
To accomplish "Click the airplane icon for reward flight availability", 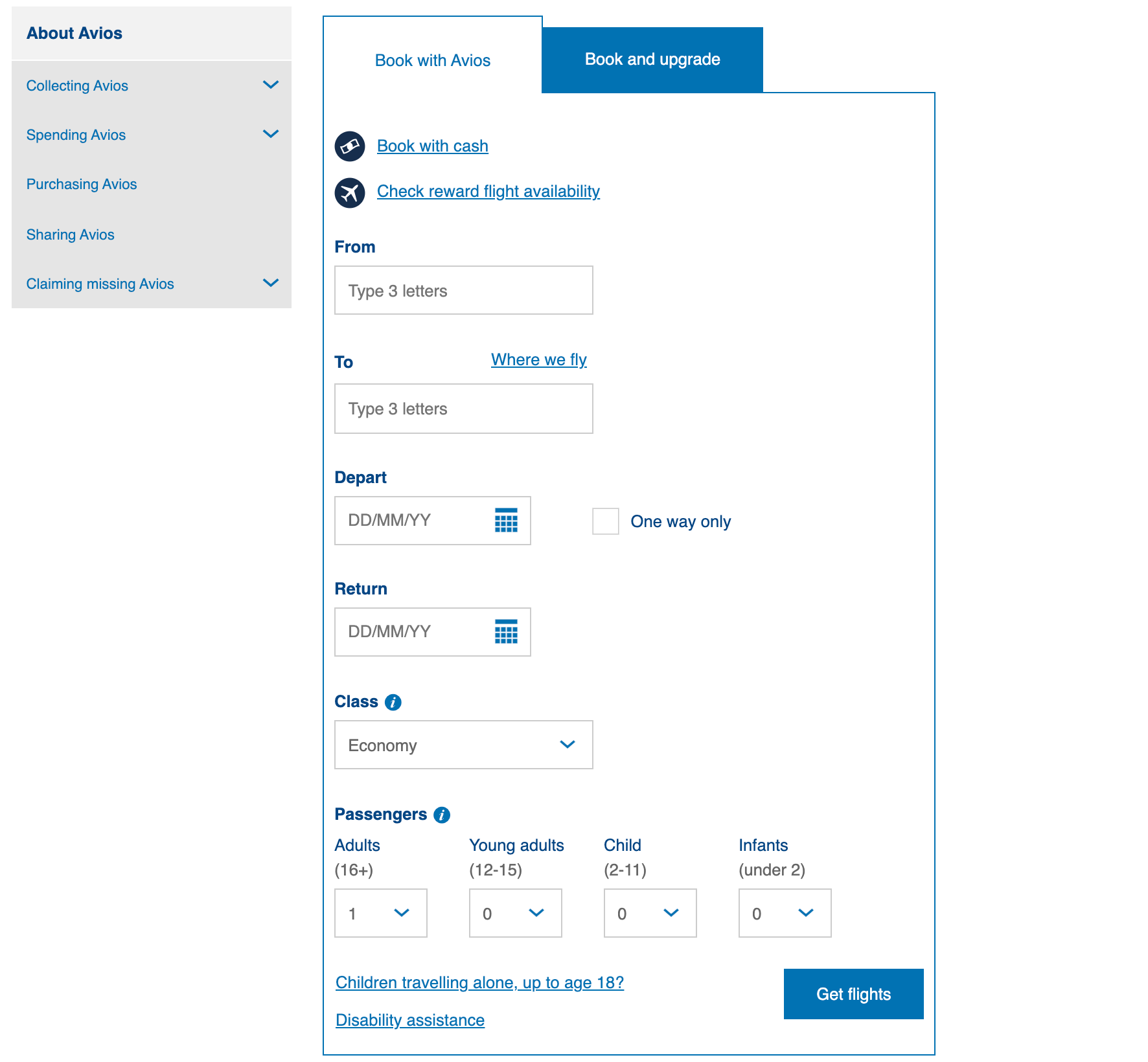I will [x=350, y=192].
